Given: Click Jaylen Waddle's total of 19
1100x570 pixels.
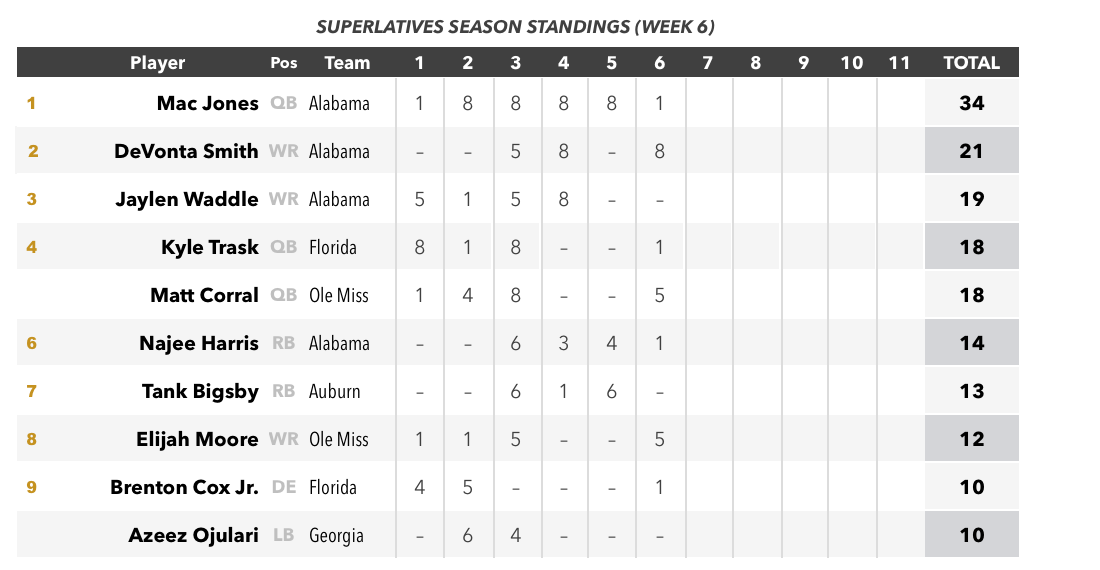Looking at the screenshot, I should (x=972, y=199).
